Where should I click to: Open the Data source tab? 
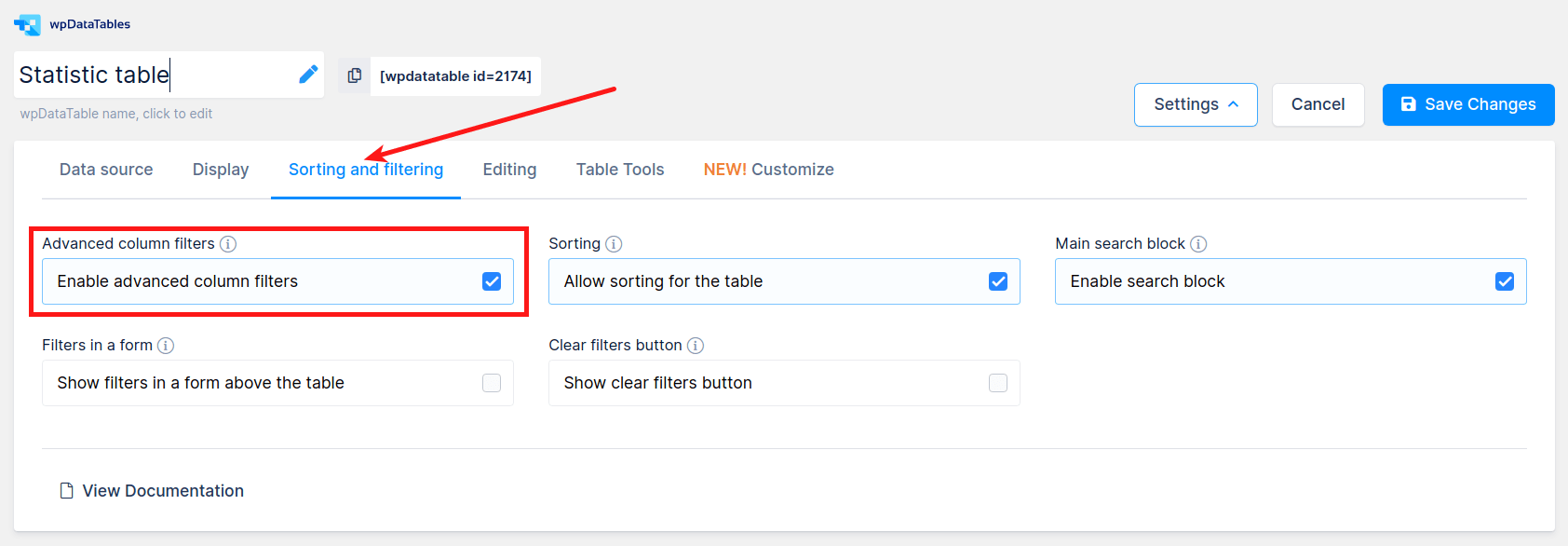(106, 170)
